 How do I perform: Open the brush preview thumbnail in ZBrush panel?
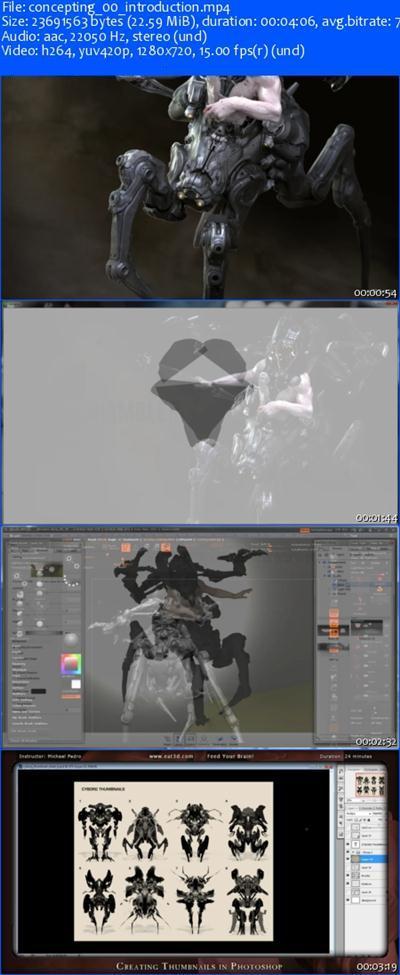[x=46, y=569]
